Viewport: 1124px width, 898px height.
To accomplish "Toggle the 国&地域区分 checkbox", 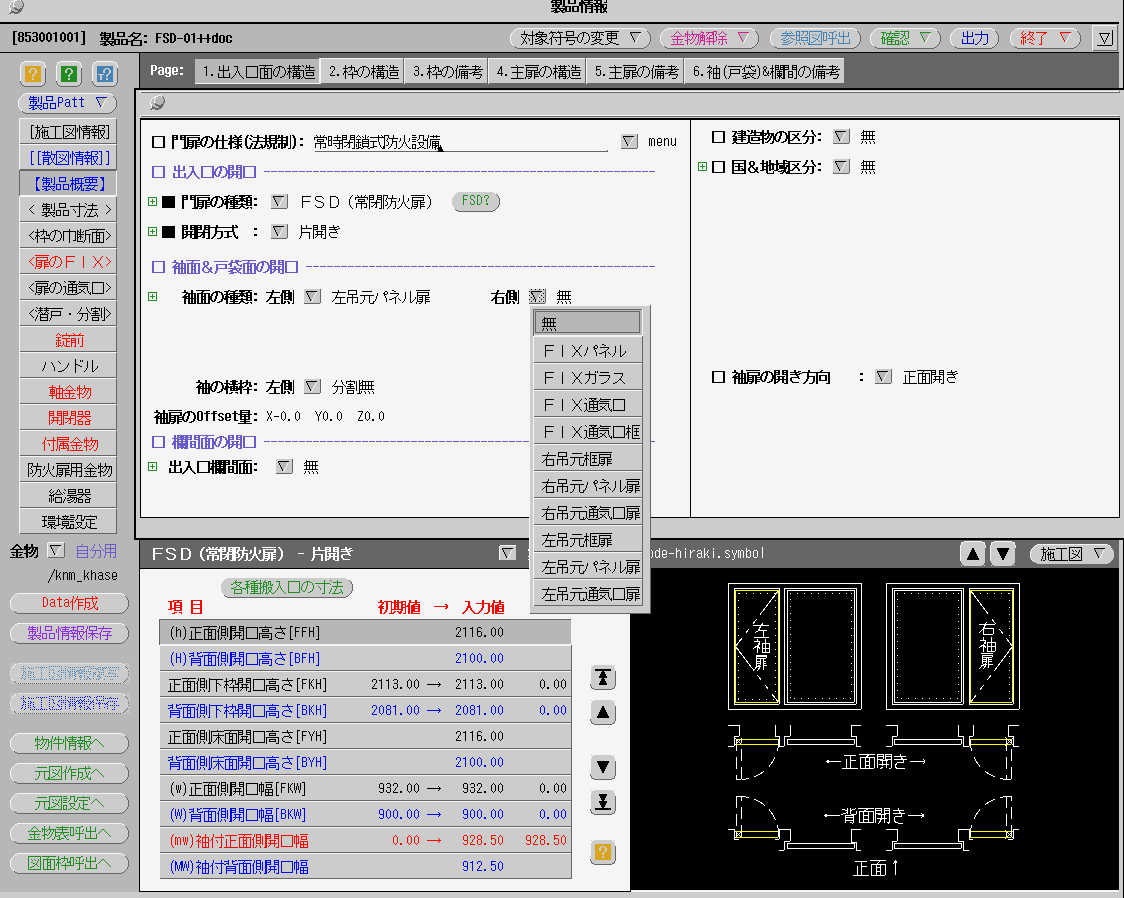I will click(718, 167).
